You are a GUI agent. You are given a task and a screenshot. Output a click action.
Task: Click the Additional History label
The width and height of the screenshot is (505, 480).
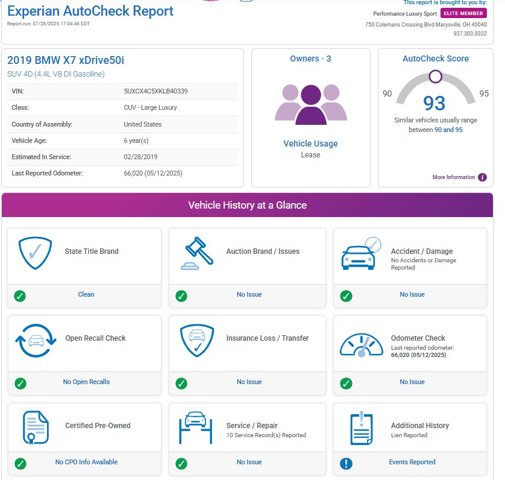click(x=420, y=425)
